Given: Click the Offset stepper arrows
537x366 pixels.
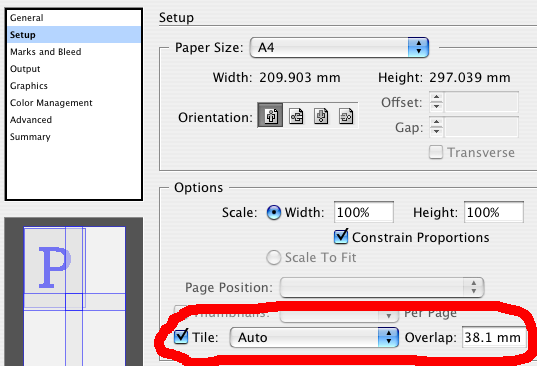Looking at the screenshot, I should point(436,102).
